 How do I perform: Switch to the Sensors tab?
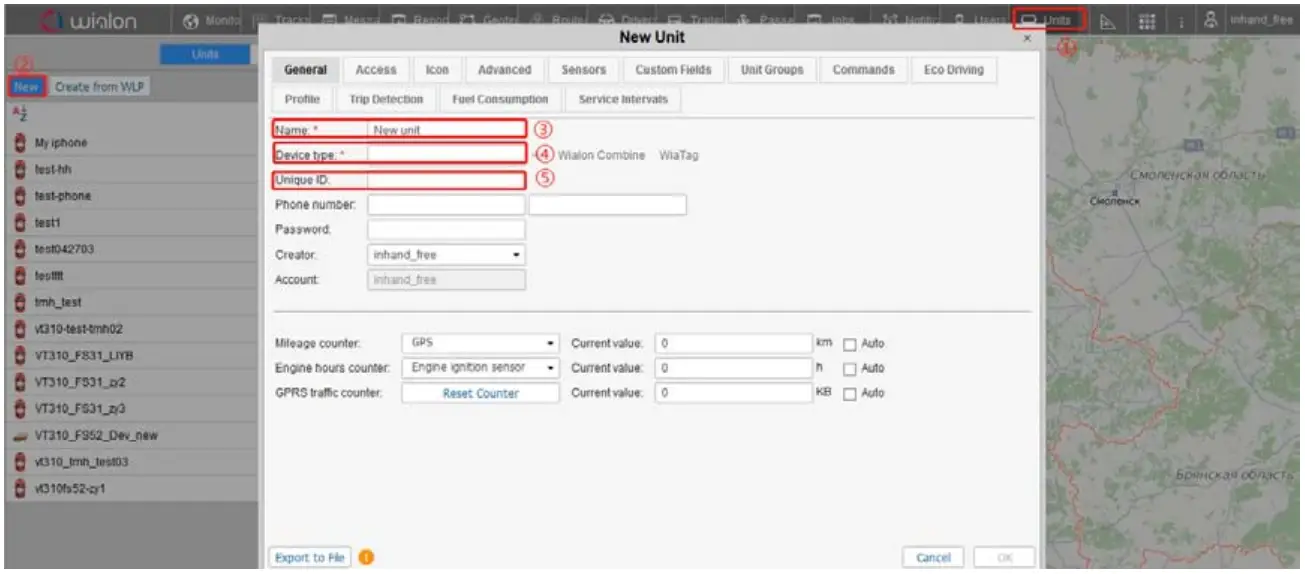584,70
